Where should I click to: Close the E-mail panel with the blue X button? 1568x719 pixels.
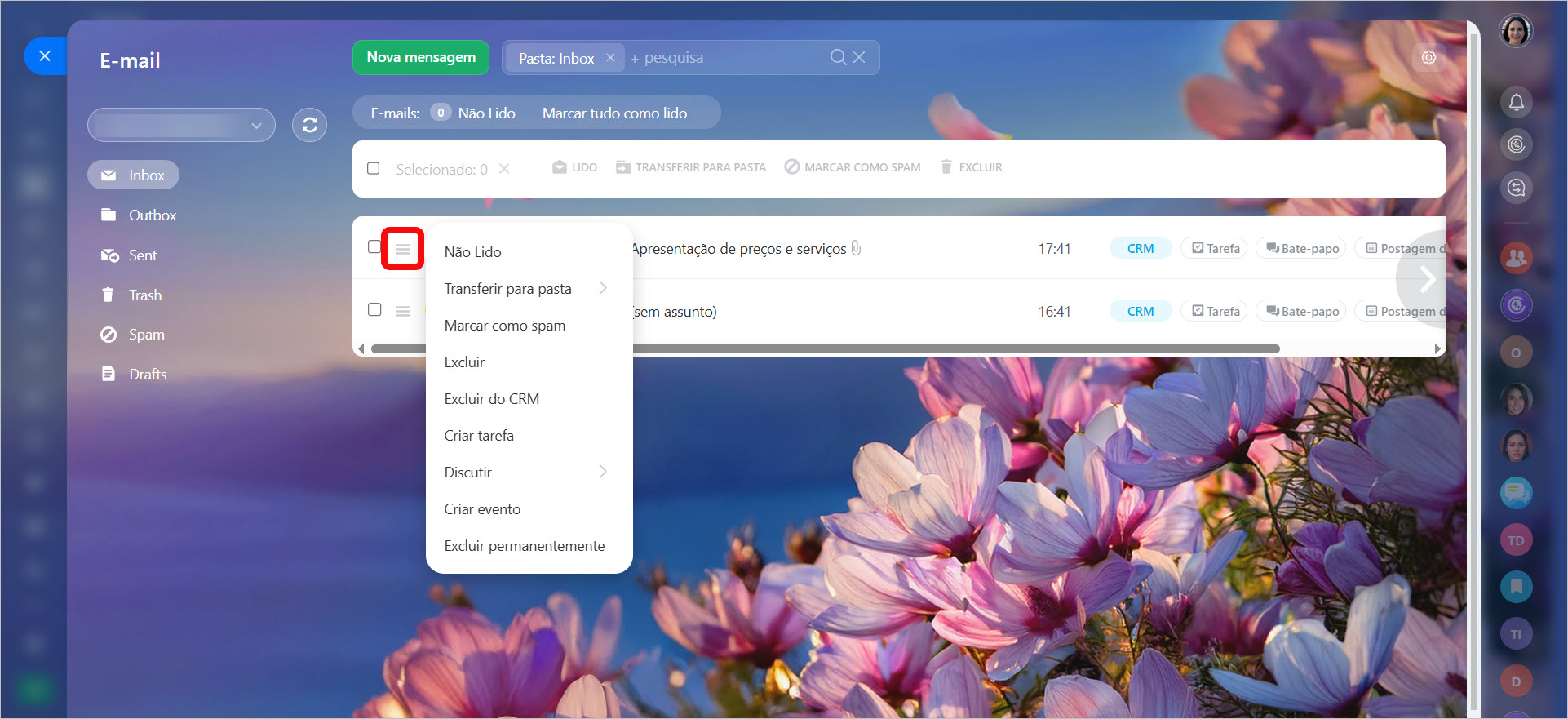coord(45,56)
